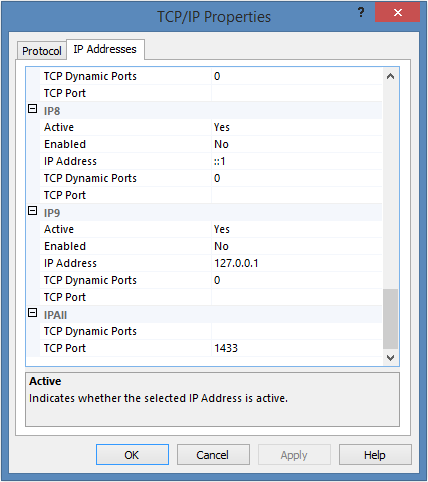Click the scroll up arrow
The image size is (428, 482).
[x=390, y=76]
